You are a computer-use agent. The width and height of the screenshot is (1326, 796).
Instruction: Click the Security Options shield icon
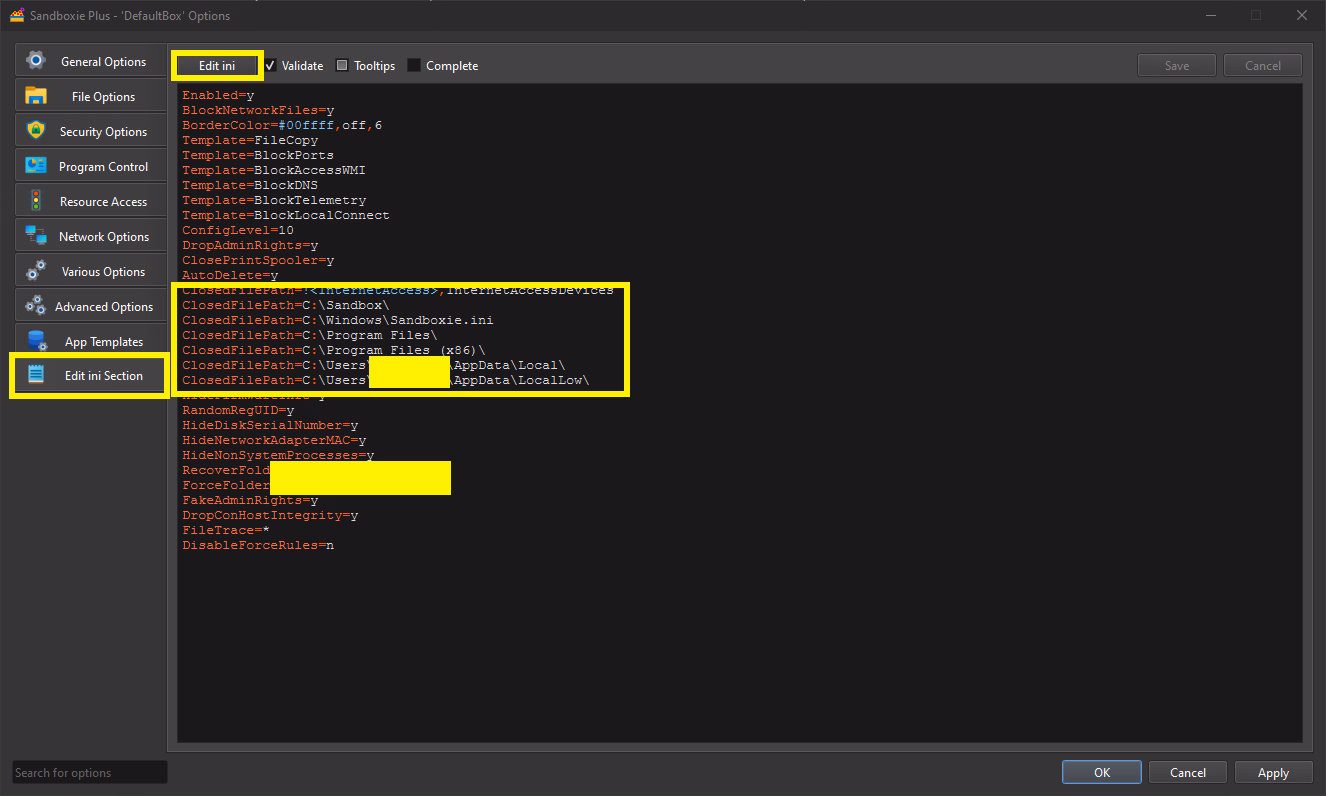tap(36, 131)
